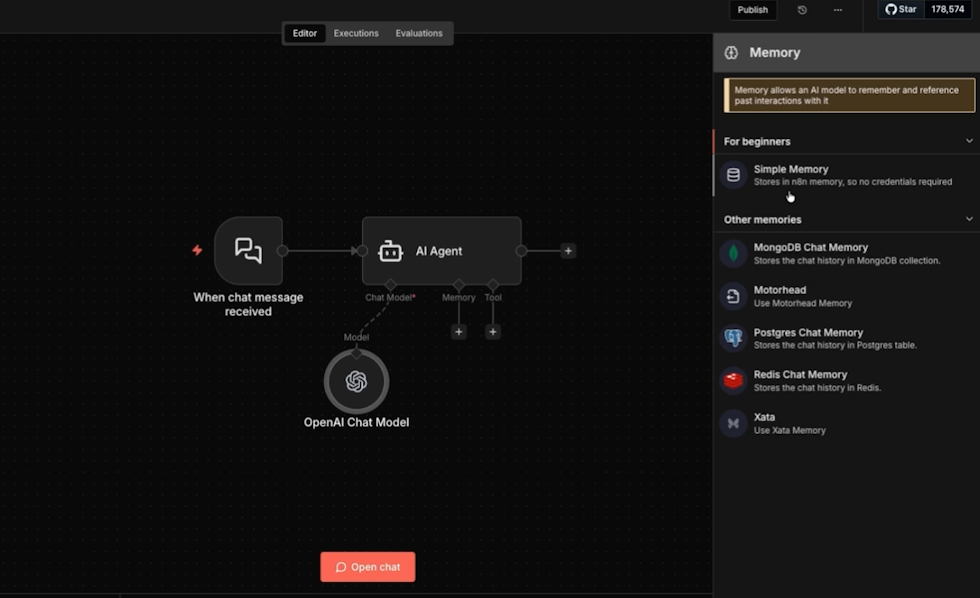
Task: Click 'Use Motorhead Memory' description
Action: point(802,304)
